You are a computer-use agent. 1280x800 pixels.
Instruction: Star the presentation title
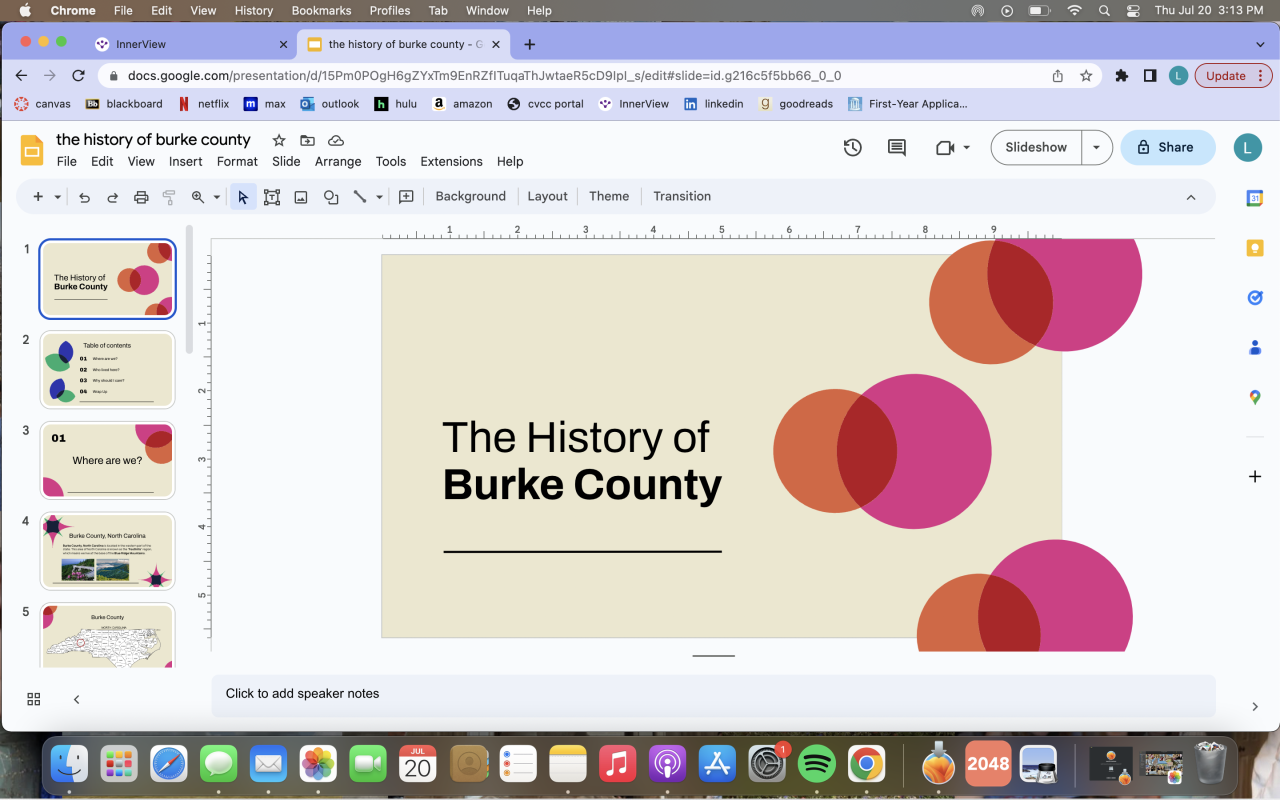(x=279, y=140)
